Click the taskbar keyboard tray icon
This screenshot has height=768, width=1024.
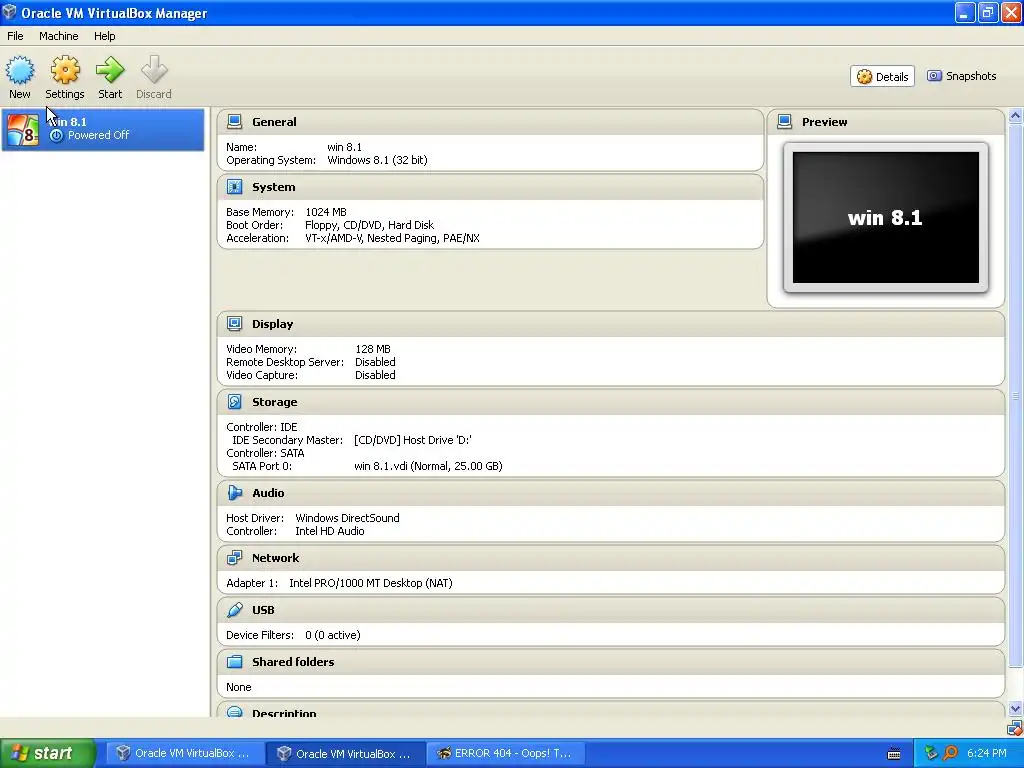(x=894, y=754)
